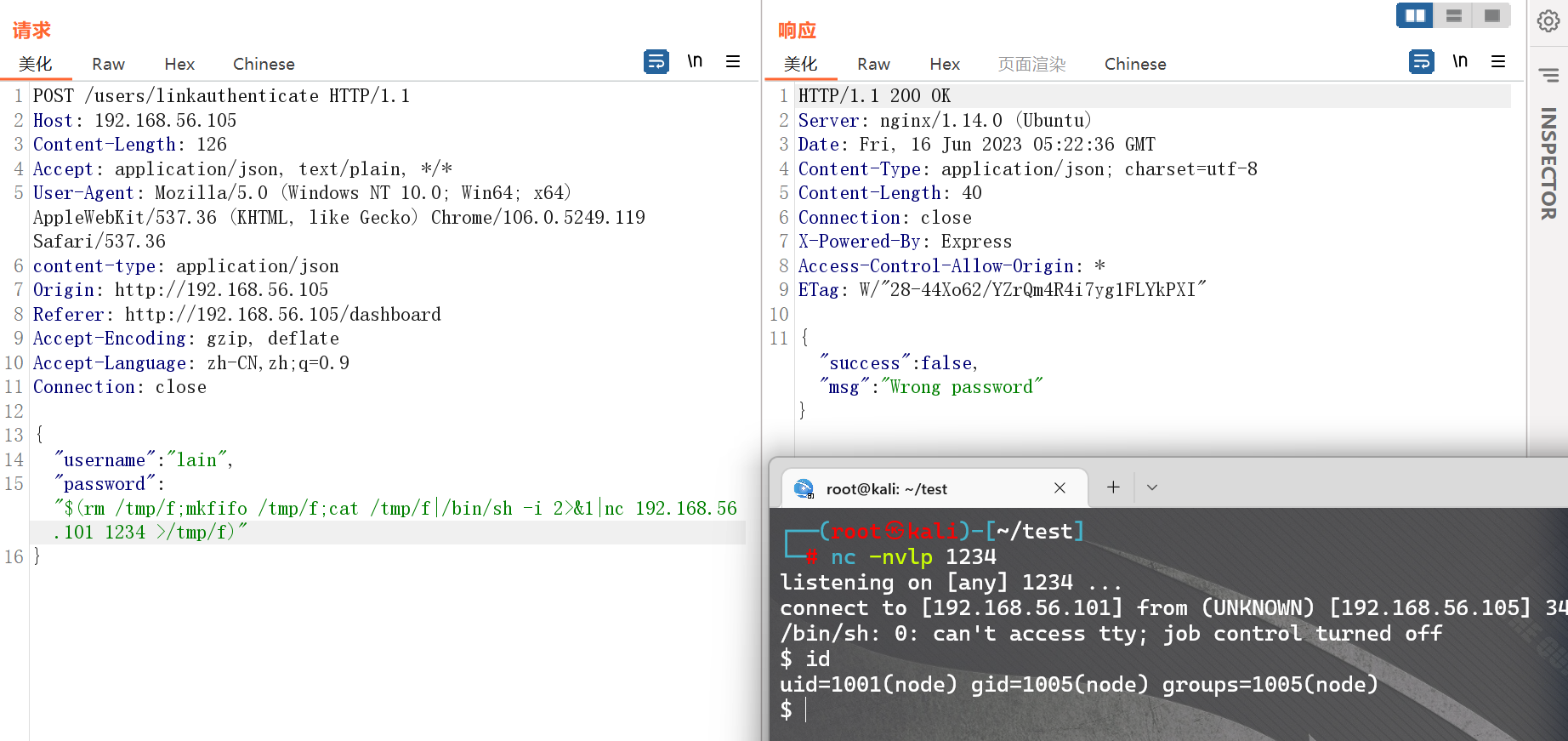Click the Content-Length: 126 request header

(130, 145)
